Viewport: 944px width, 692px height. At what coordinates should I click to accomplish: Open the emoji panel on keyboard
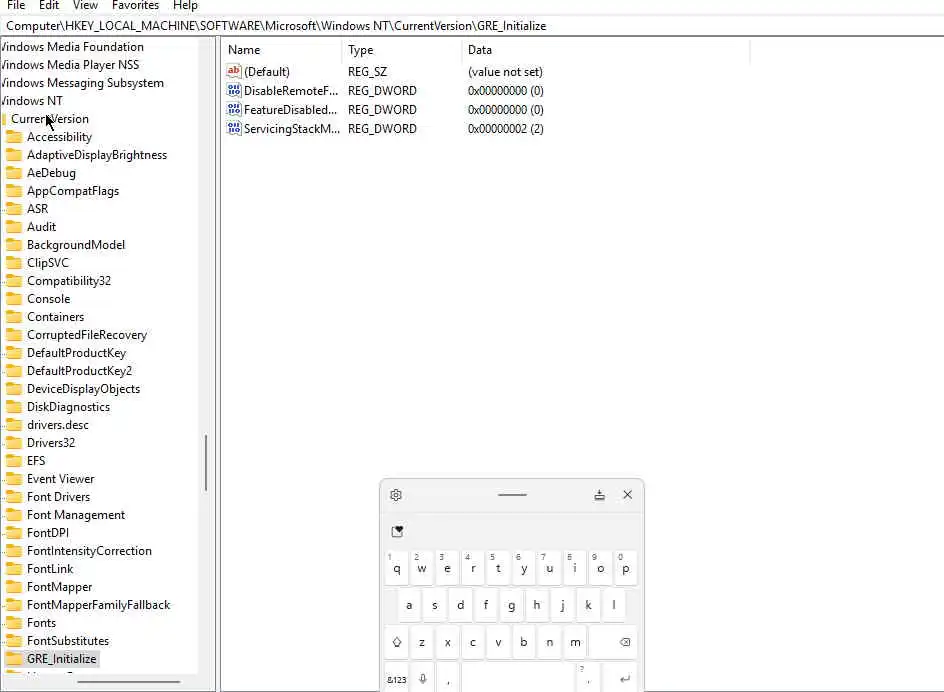[x=397, y=531]
